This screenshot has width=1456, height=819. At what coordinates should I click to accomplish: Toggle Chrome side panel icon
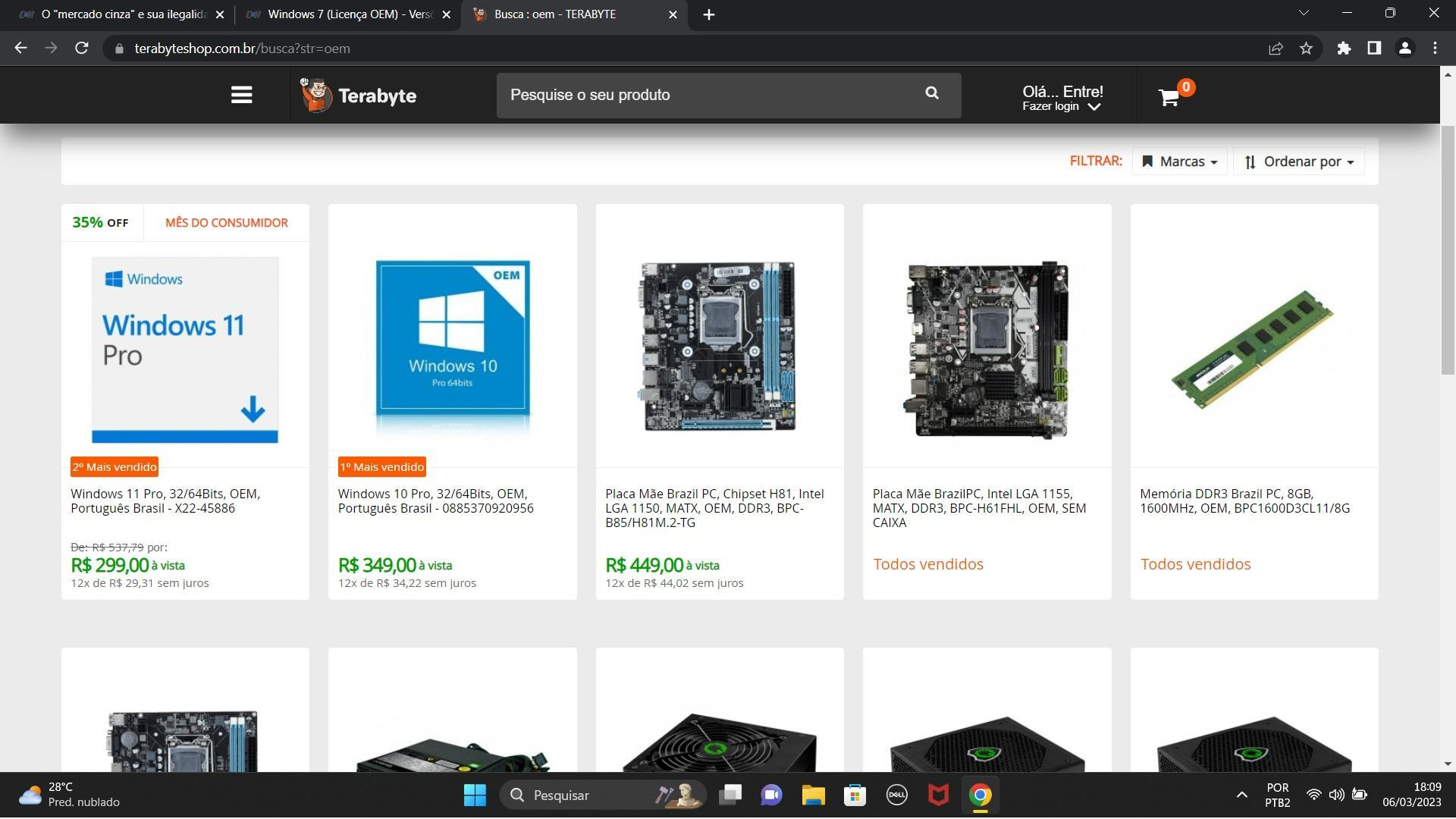click(1374, 48)
